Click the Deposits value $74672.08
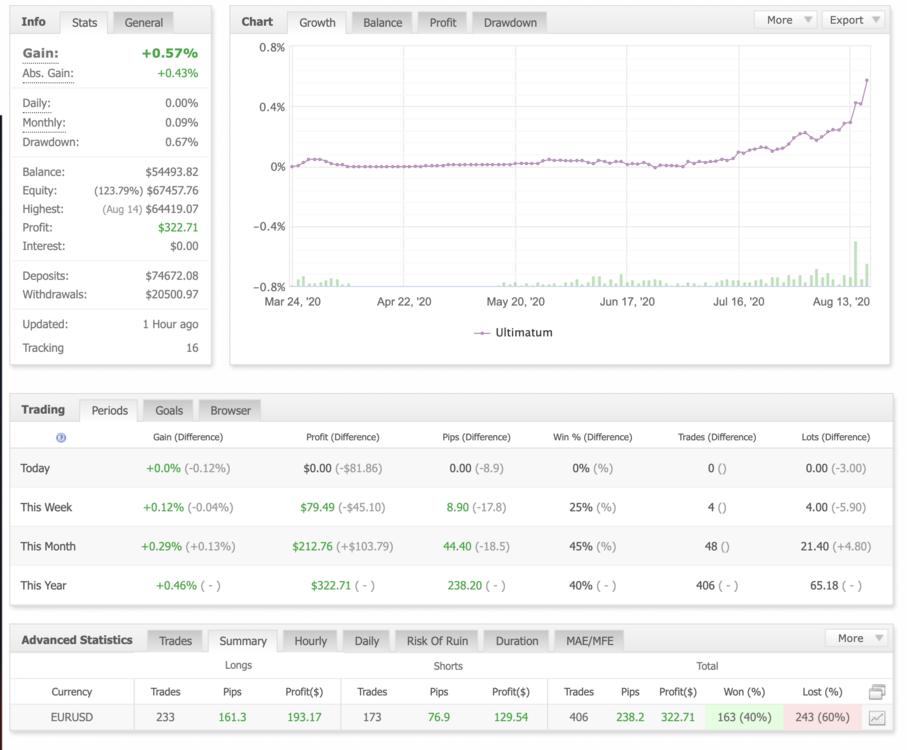Viewport: 907px width, 750px height. click(x=172, y=276)
